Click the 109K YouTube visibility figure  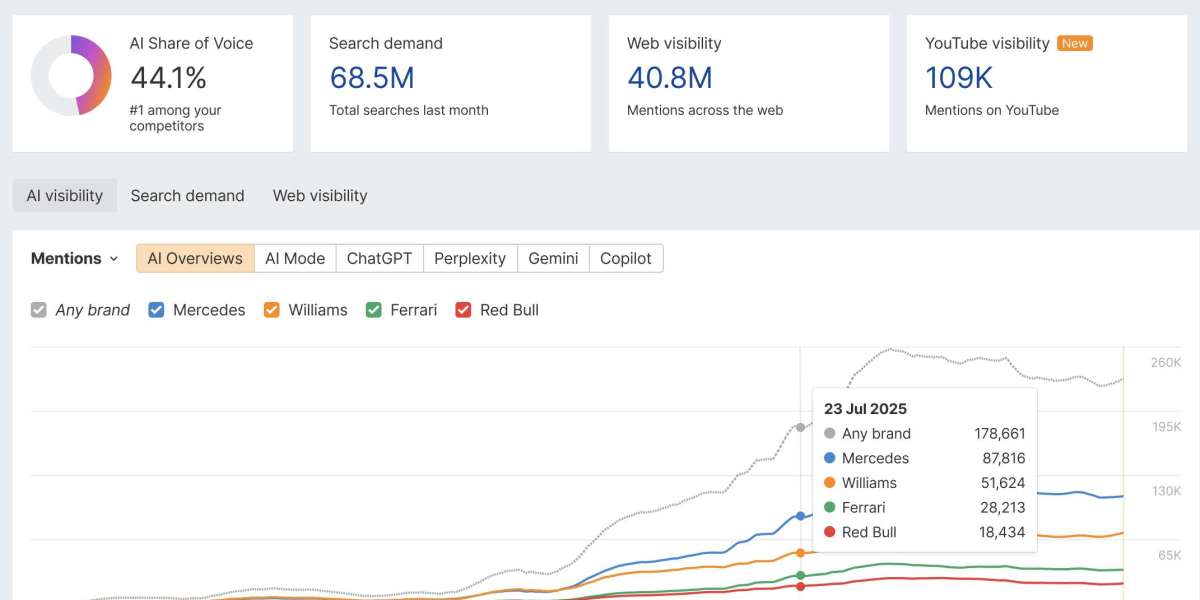point(959,77)
